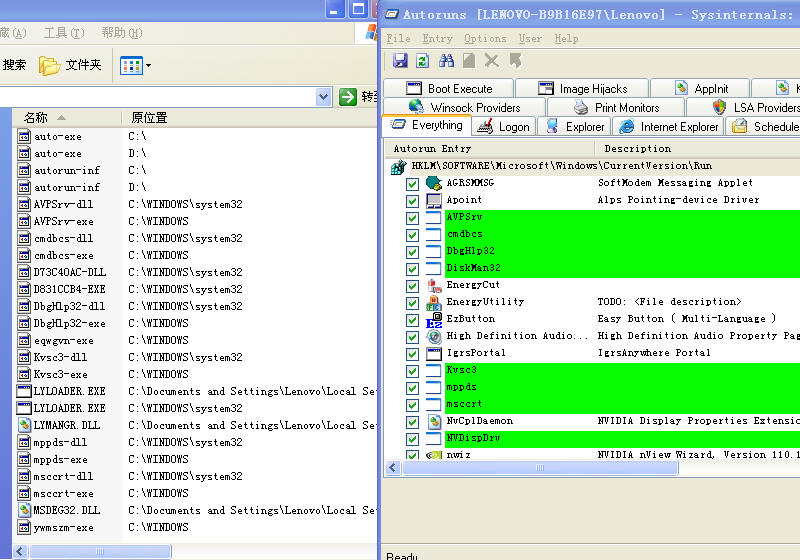The image size is (800, 560).
Task: Click the Jump to entry arrow icon
Action: 515,61
